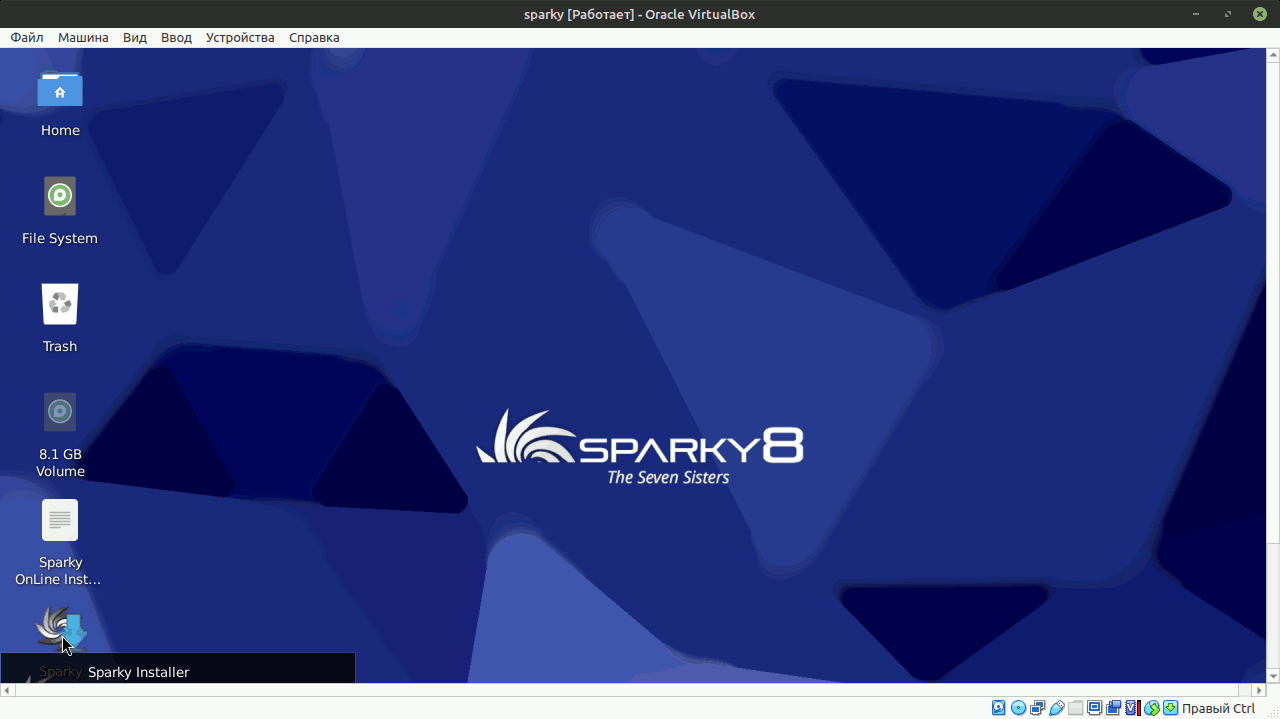The image size is (1280, 719).
Task: Open the Вид menu
Action: click(x=135, y=37)
